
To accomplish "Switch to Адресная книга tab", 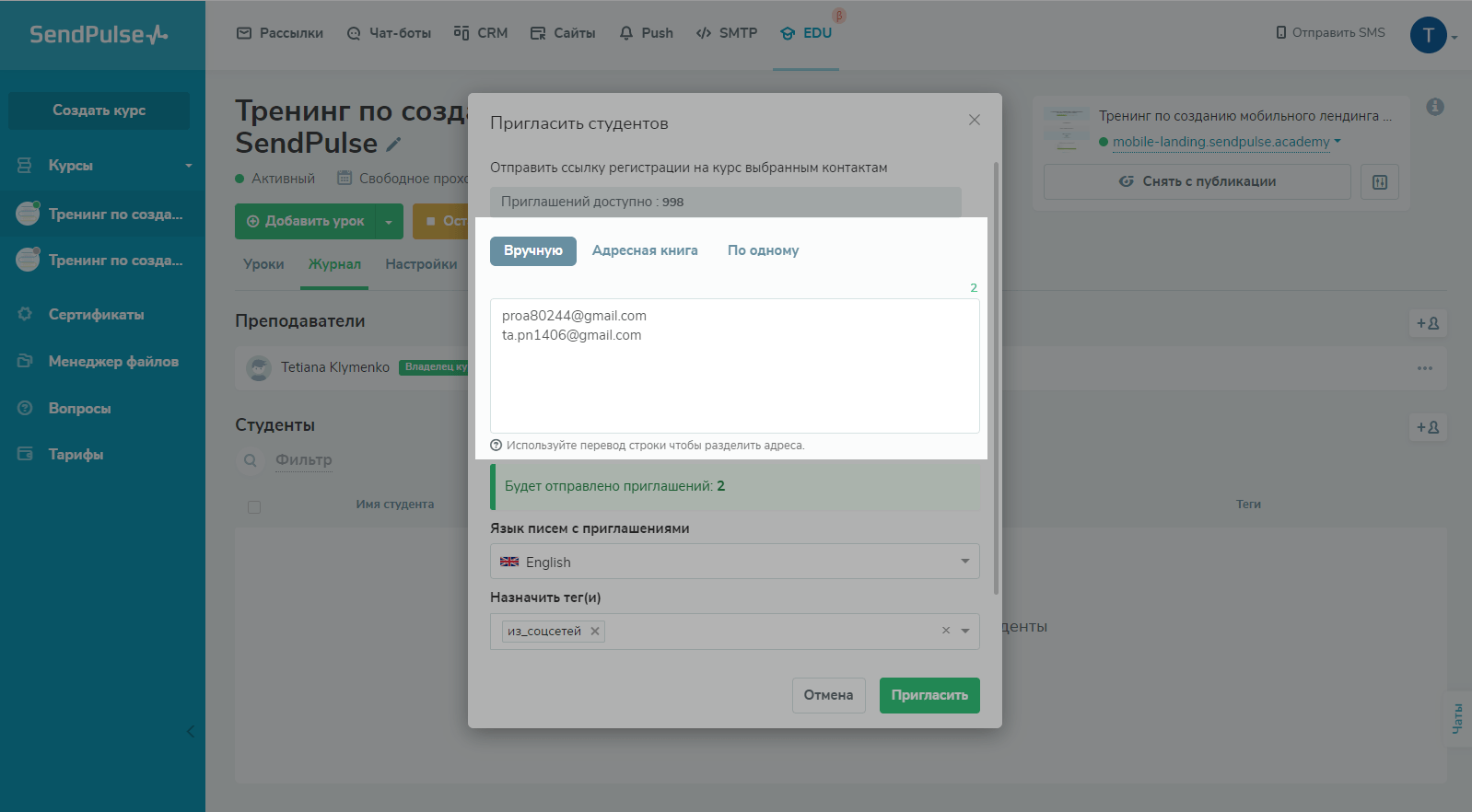I will [645, 250].
